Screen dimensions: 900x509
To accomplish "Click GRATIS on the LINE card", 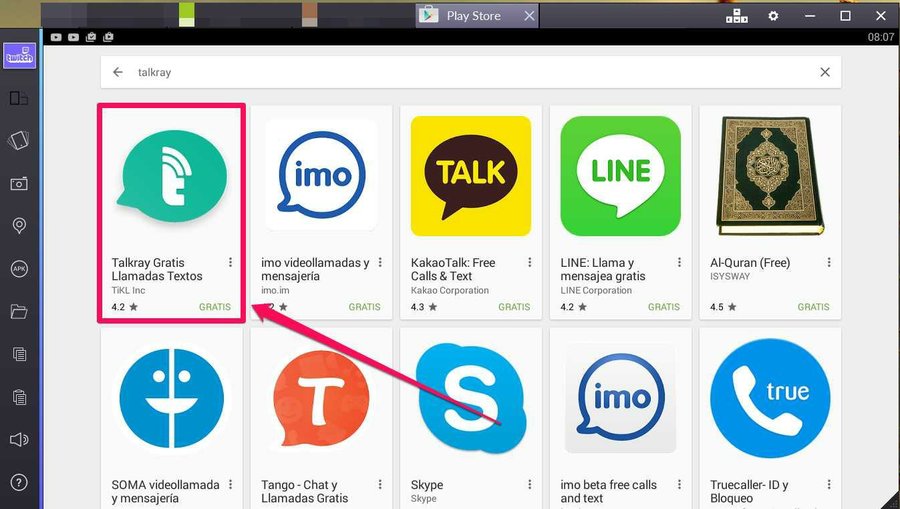I will coord(664,307).
